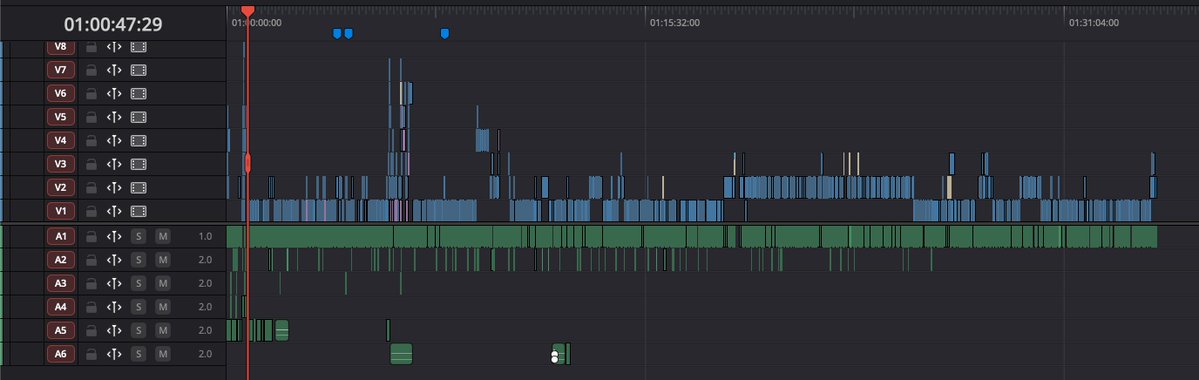Viewport: 1199px width, 380px height.
Task: Lock the A6 audio track
Action: coord(91,354)
